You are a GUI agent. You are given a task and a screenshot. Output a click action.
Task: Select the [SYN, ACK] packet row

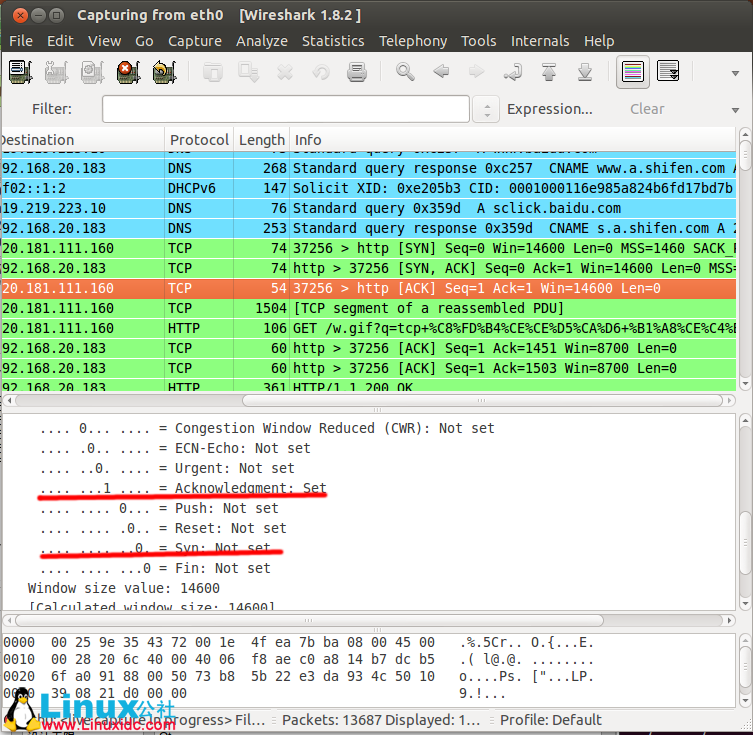pyautogui.click(x=369, y=268)
